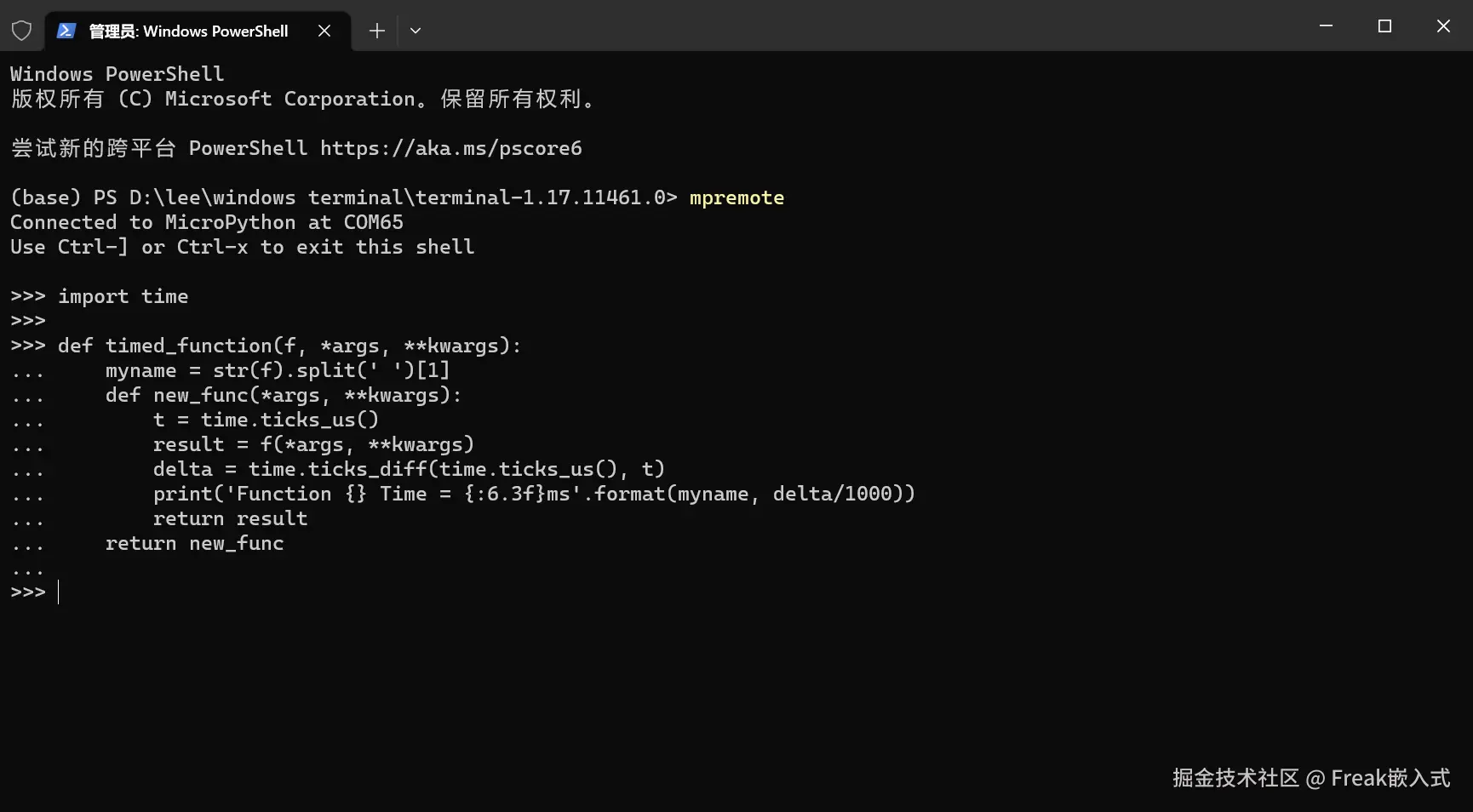The image size is (1473, 812).
Task: Click the PowerShell icon in the tab
Action: coord(66,31)
